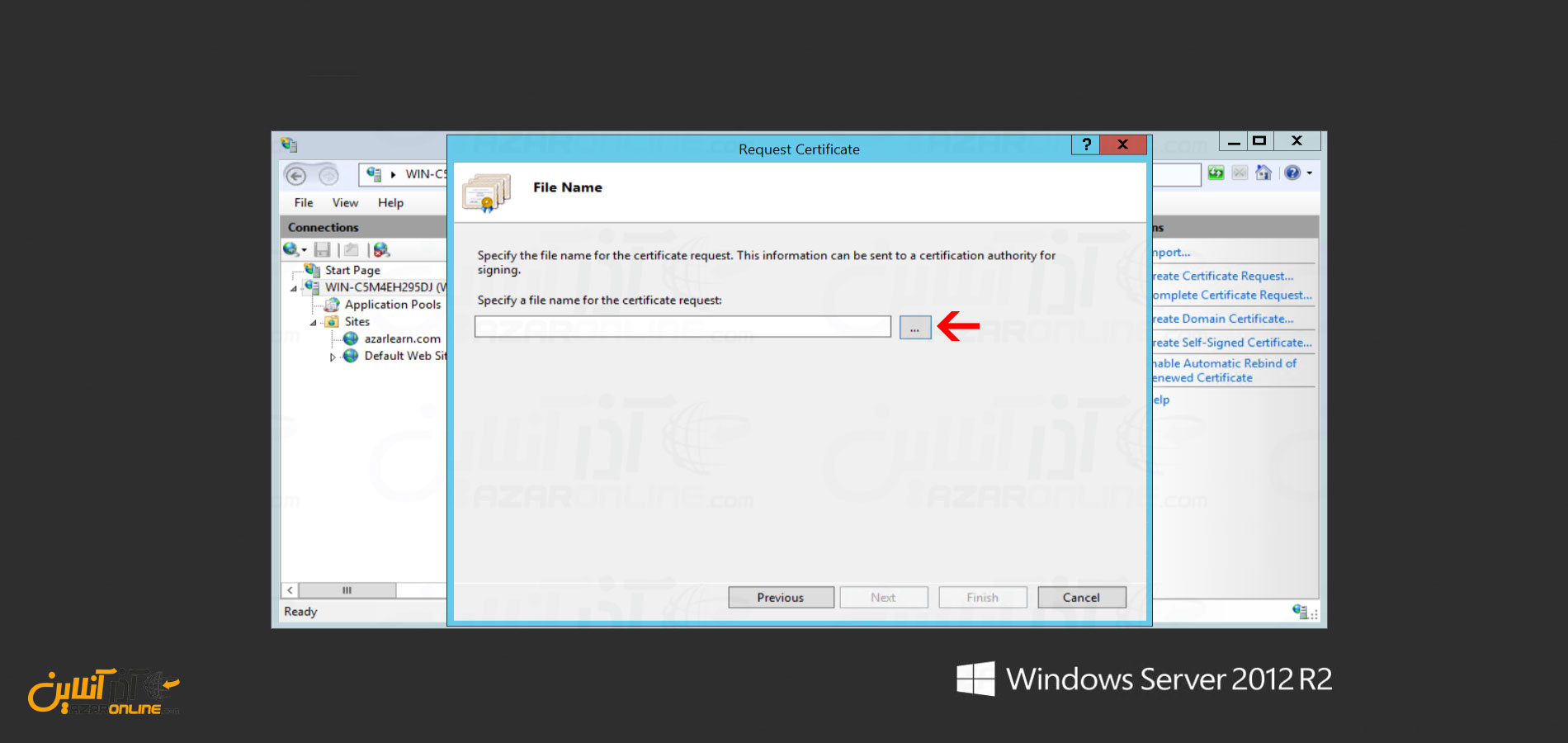1568x743 pixels.
Task: Click the Back navigation arrow in IIS Manager
Action: [x=296, y=175]
